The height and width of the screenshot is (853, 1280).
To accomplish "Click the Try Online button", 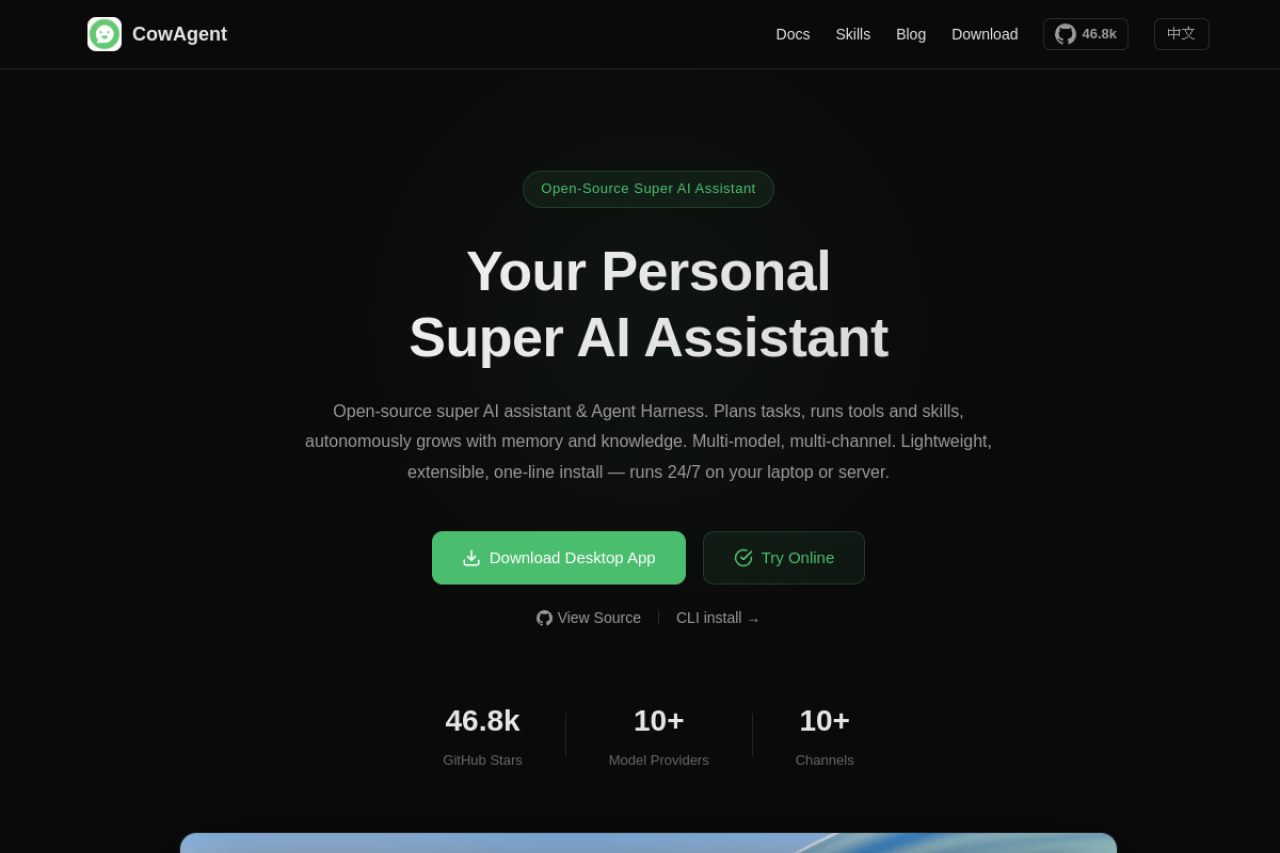I will point(784,558).
